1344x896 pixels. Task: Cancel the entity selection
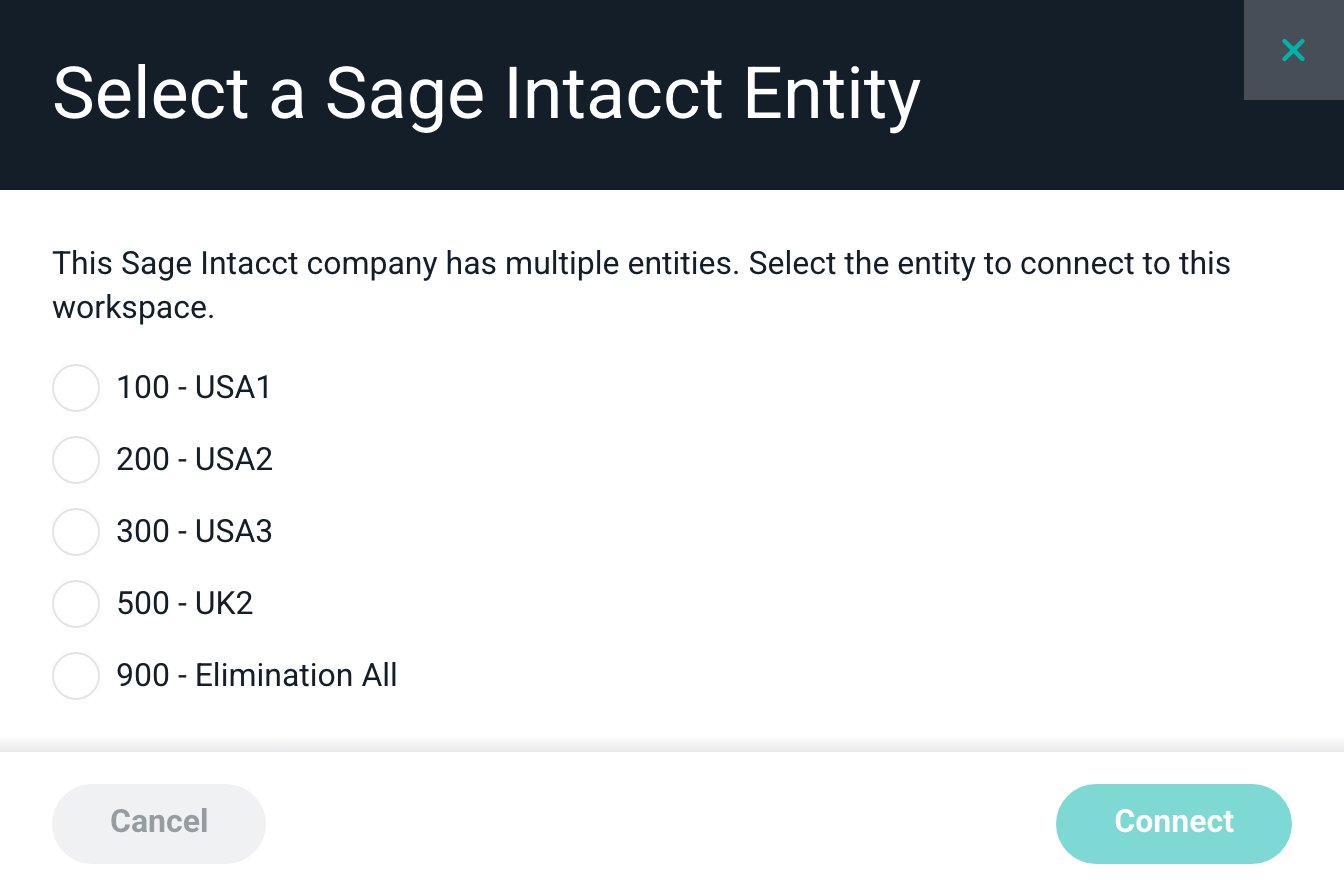click(159, 823)
